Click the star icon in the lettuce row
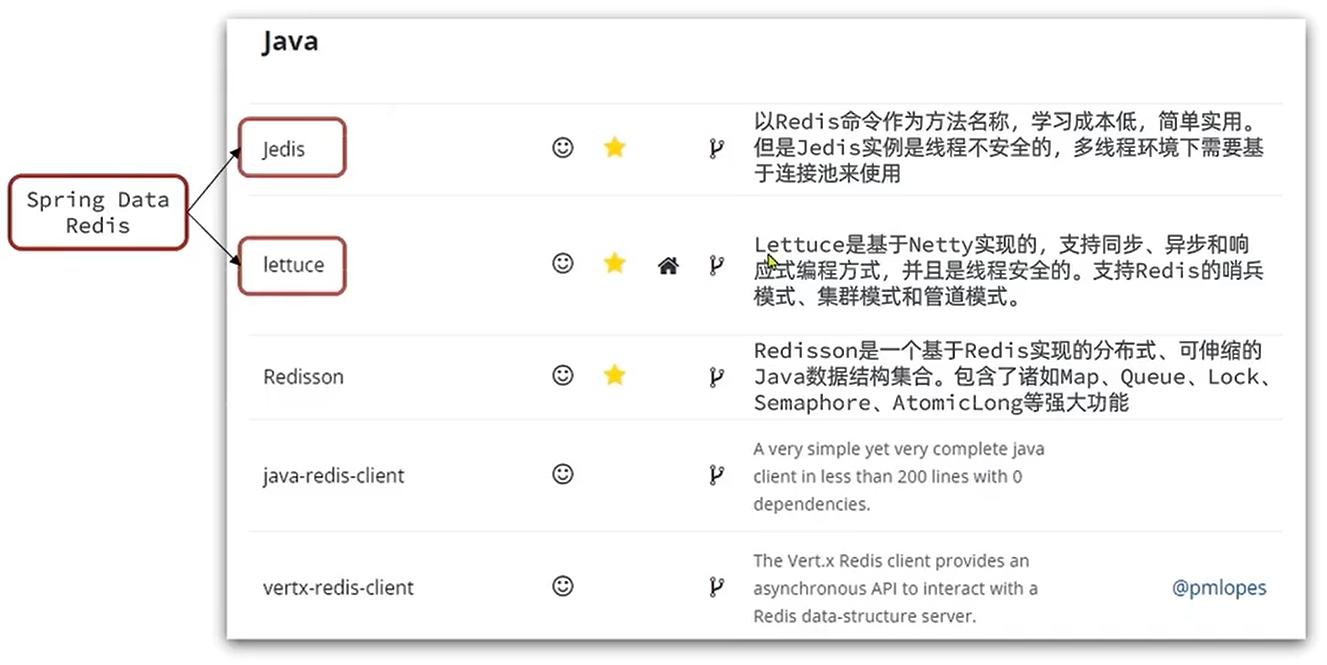The image size is (1327, 665). click(614, 263)
